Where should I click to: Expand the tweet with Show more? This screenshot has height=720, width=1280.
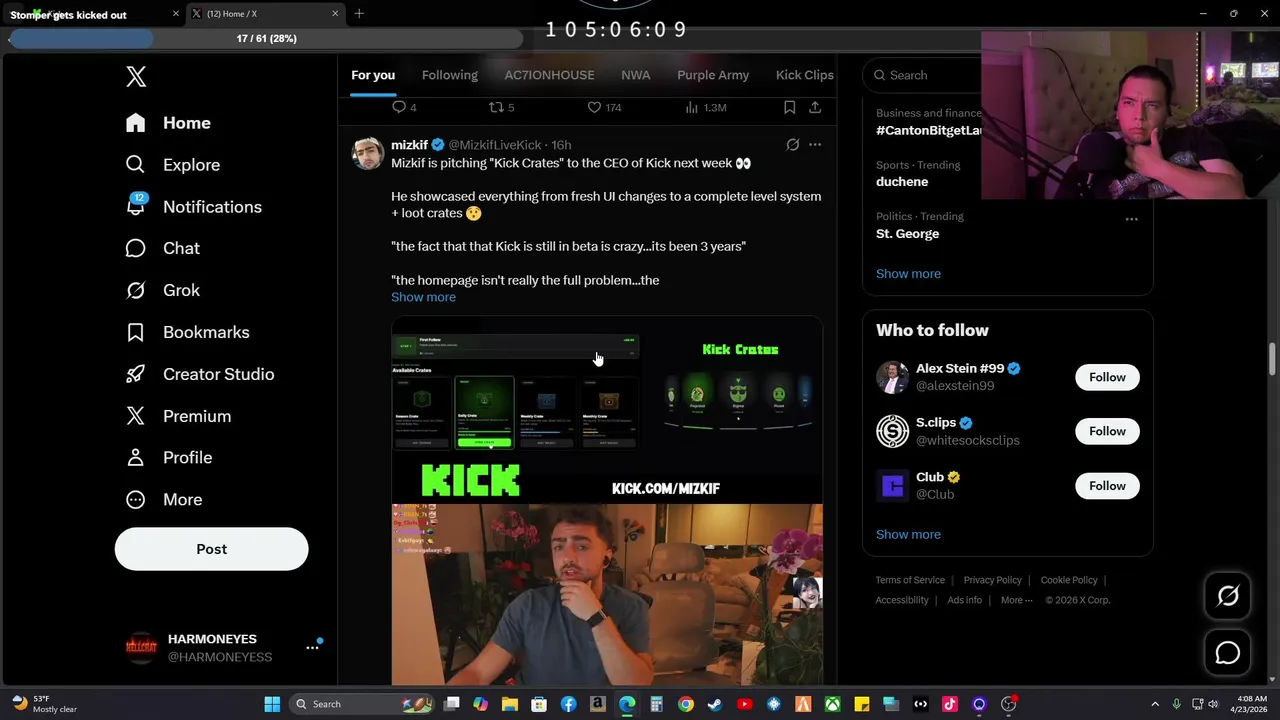[423, 297]
